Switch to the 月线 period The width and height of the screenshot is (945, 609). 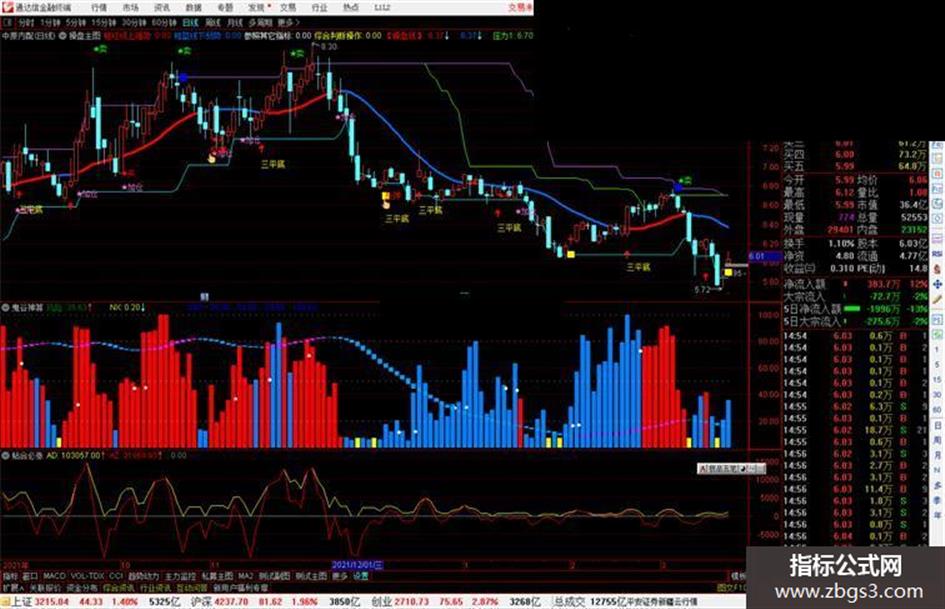point(234,23)
